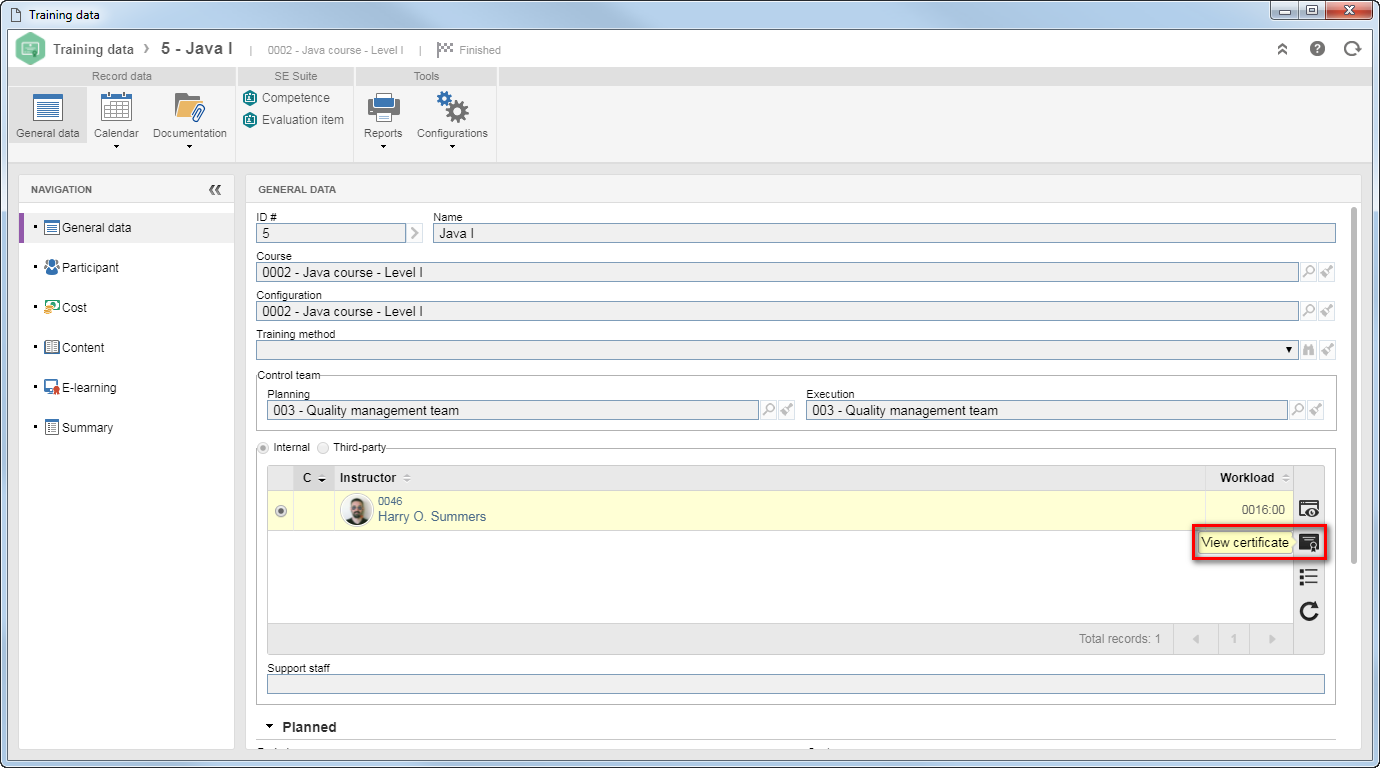Click instructor name Harry O. Summers
The width and height of the screenshot is (1380, 768).
pyautogui.click(x=432, y=517)
